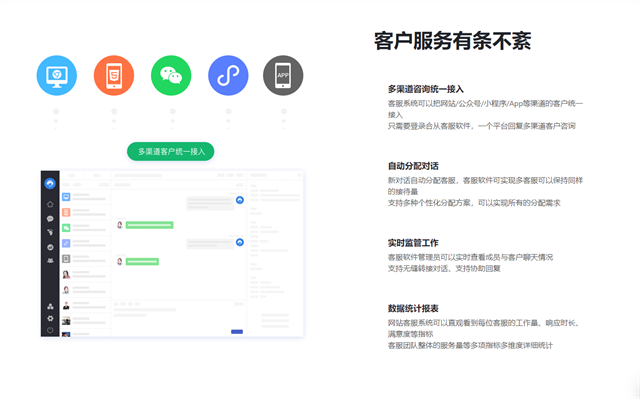640x399 pixels.
Task: Click the 实时监管工作 heading
Action: tap(413, 243)
